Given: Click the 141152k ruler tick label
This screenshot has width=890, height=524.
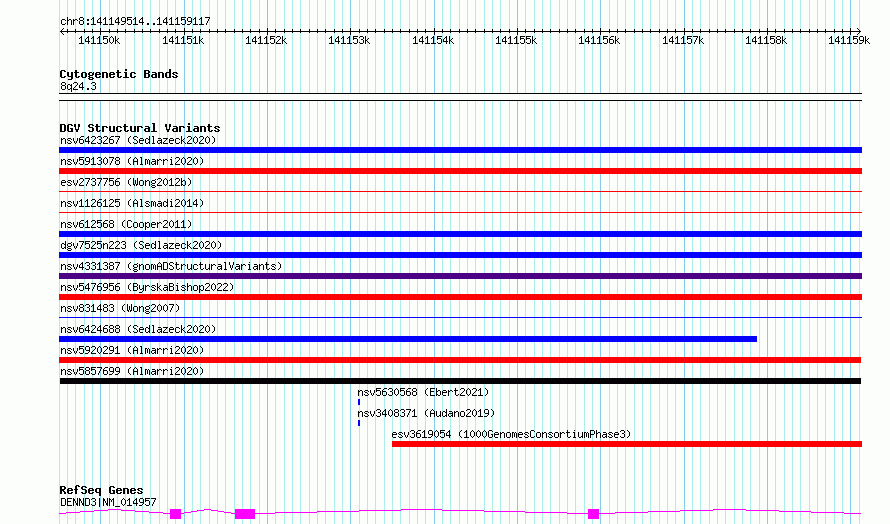Looking at the screenshot, I should 266,40.
